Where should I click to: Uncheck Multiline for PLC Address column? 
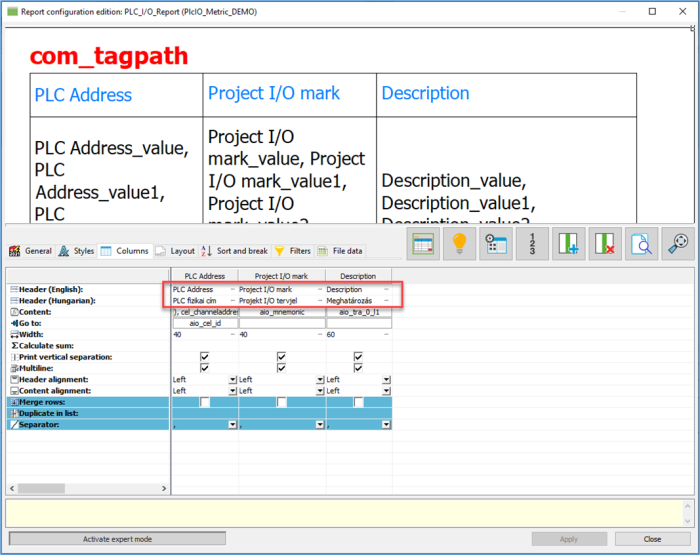[204, 368]
